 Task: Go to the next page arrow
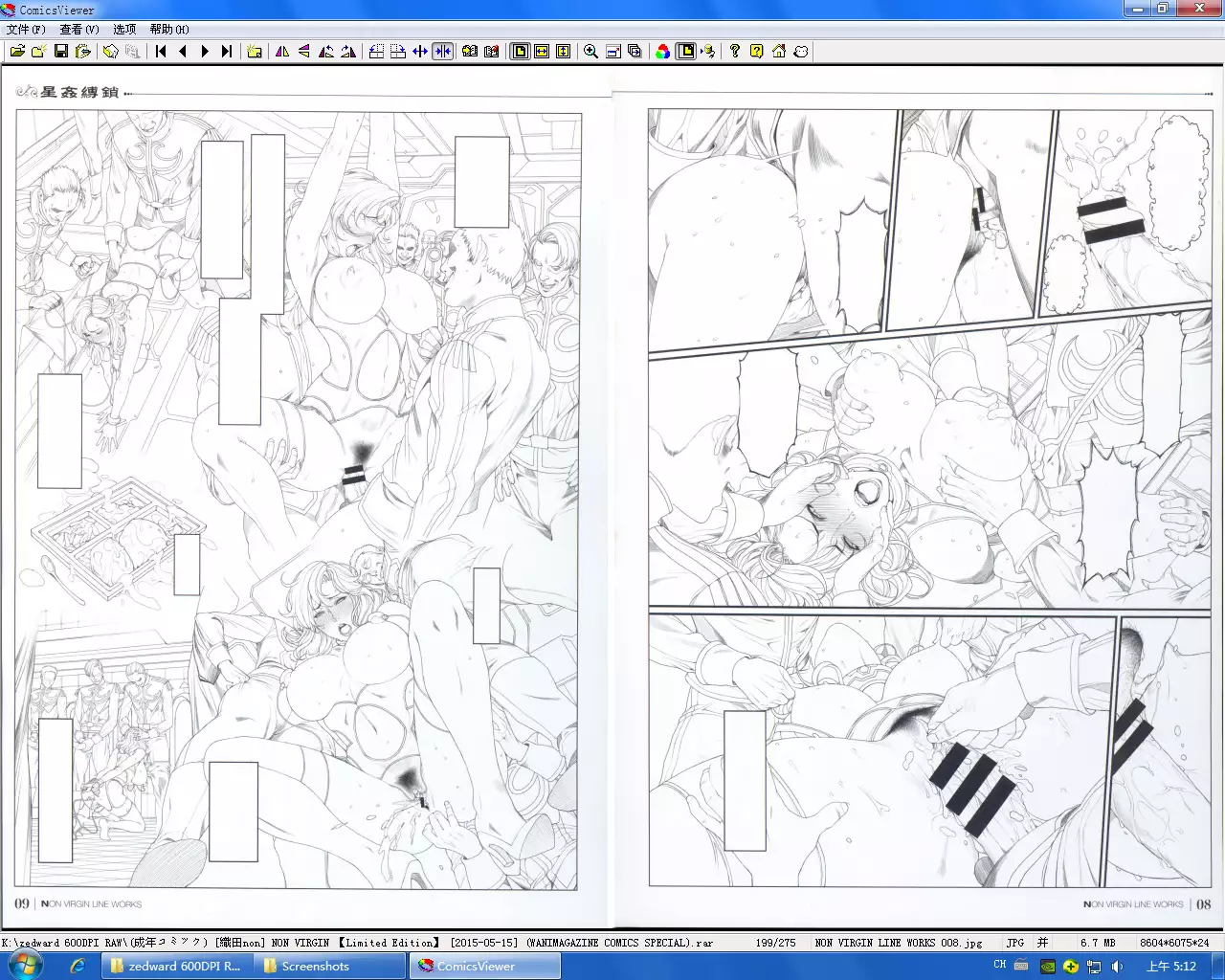(x=205, y=52)
